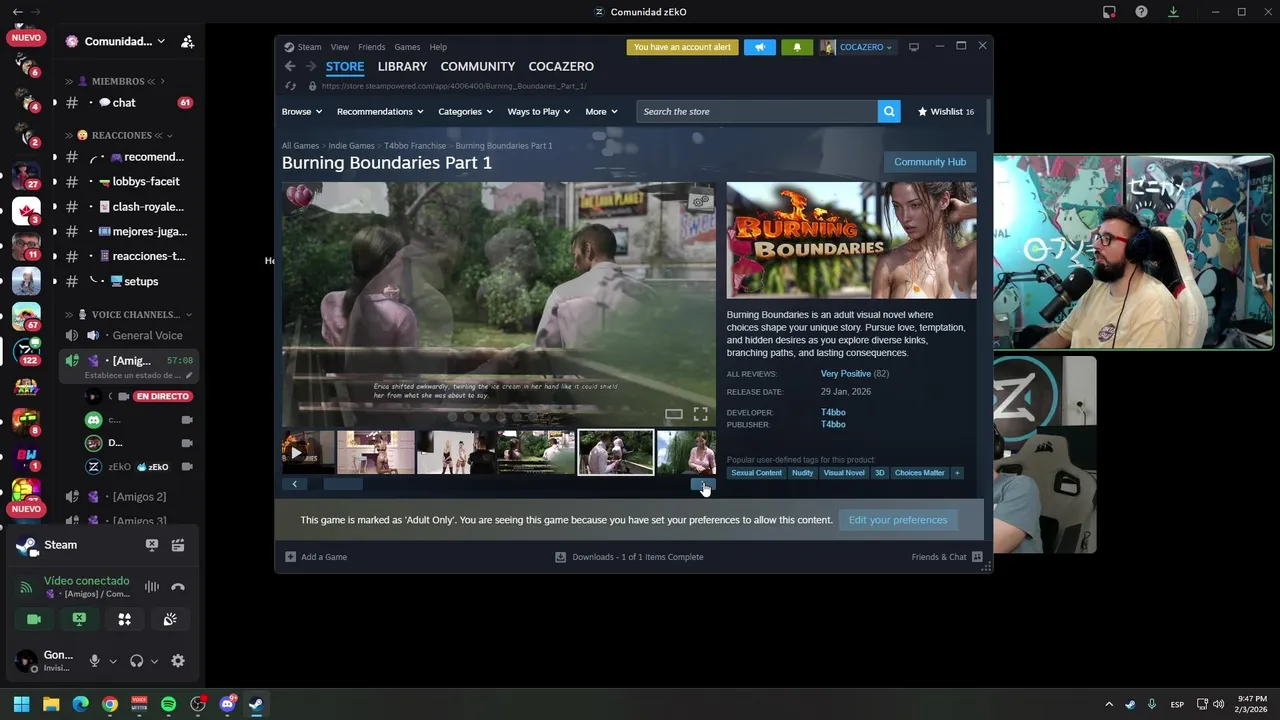Toggle Discord camera on

(x=34, y=620)
